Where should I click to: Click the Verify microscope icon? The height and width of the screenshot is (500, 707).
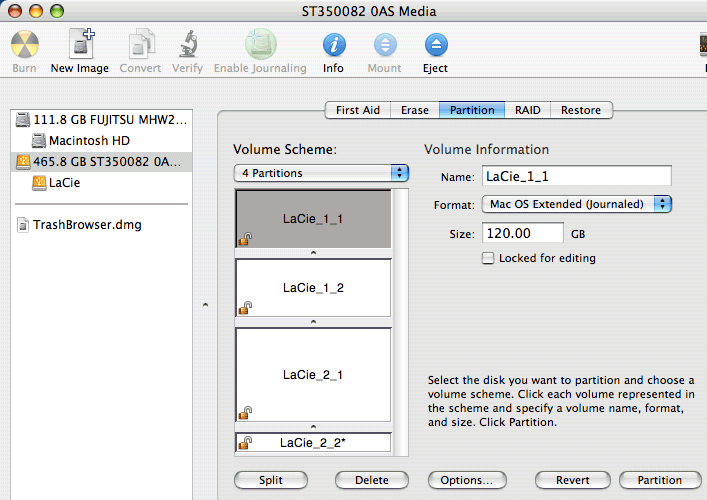click(188, 51)
